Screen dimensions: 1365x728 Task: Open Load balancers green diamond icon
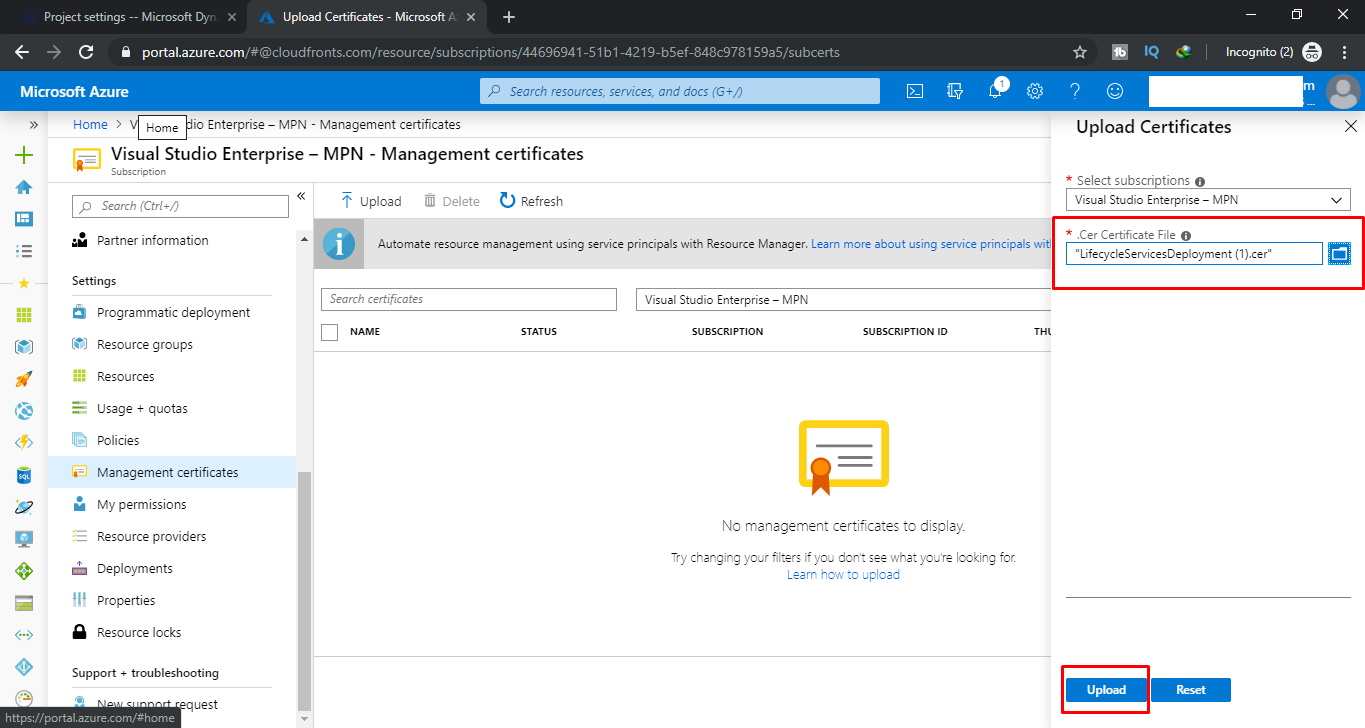coord(24,571)
